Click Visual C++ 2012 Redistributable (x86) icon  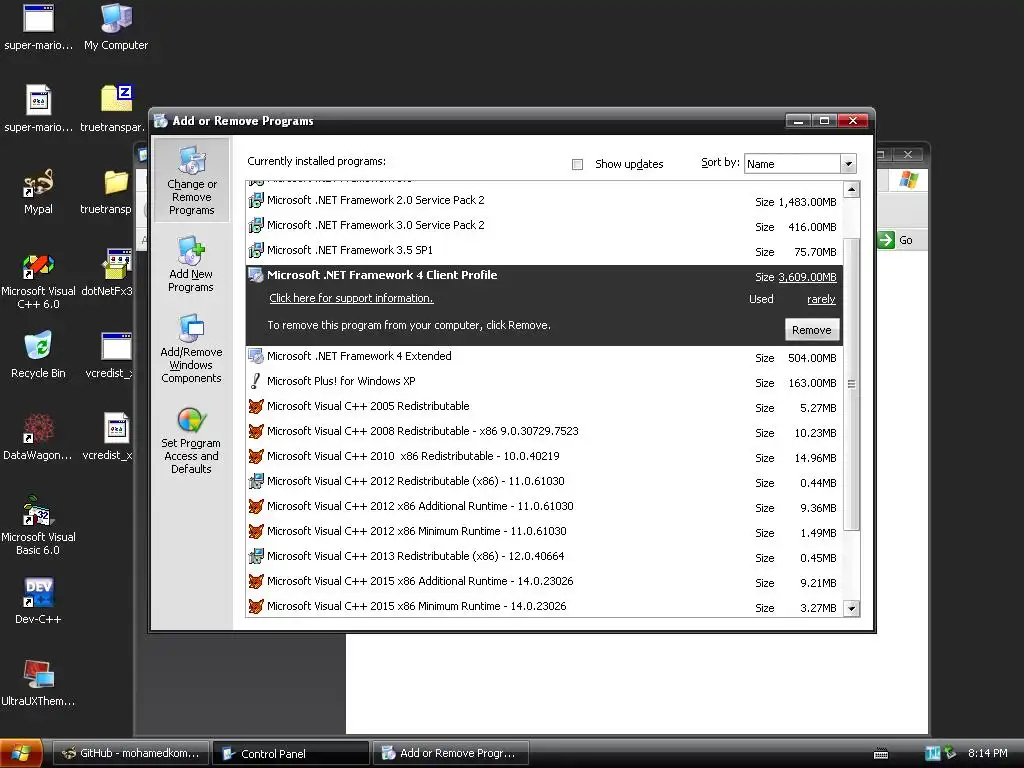[256, 481]
